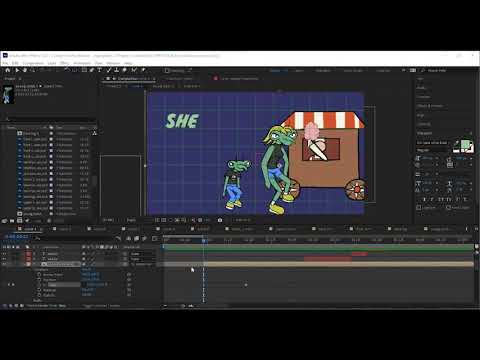Image resolution: width=480 pixels, height=360 pixels.
Task: Expand the Effects & Presets panel
Action: pyautogui.click(x=430, y=106)
